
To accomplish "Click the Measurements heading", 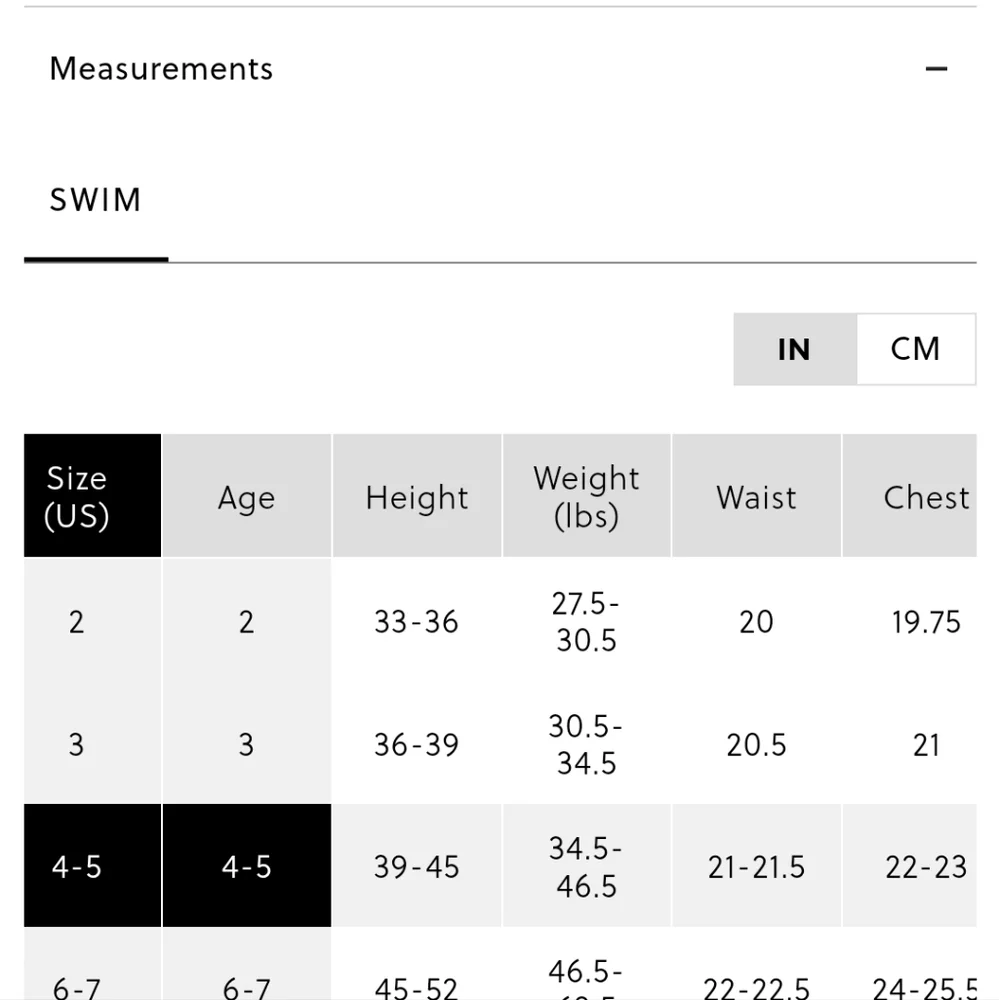I will 161,69.
